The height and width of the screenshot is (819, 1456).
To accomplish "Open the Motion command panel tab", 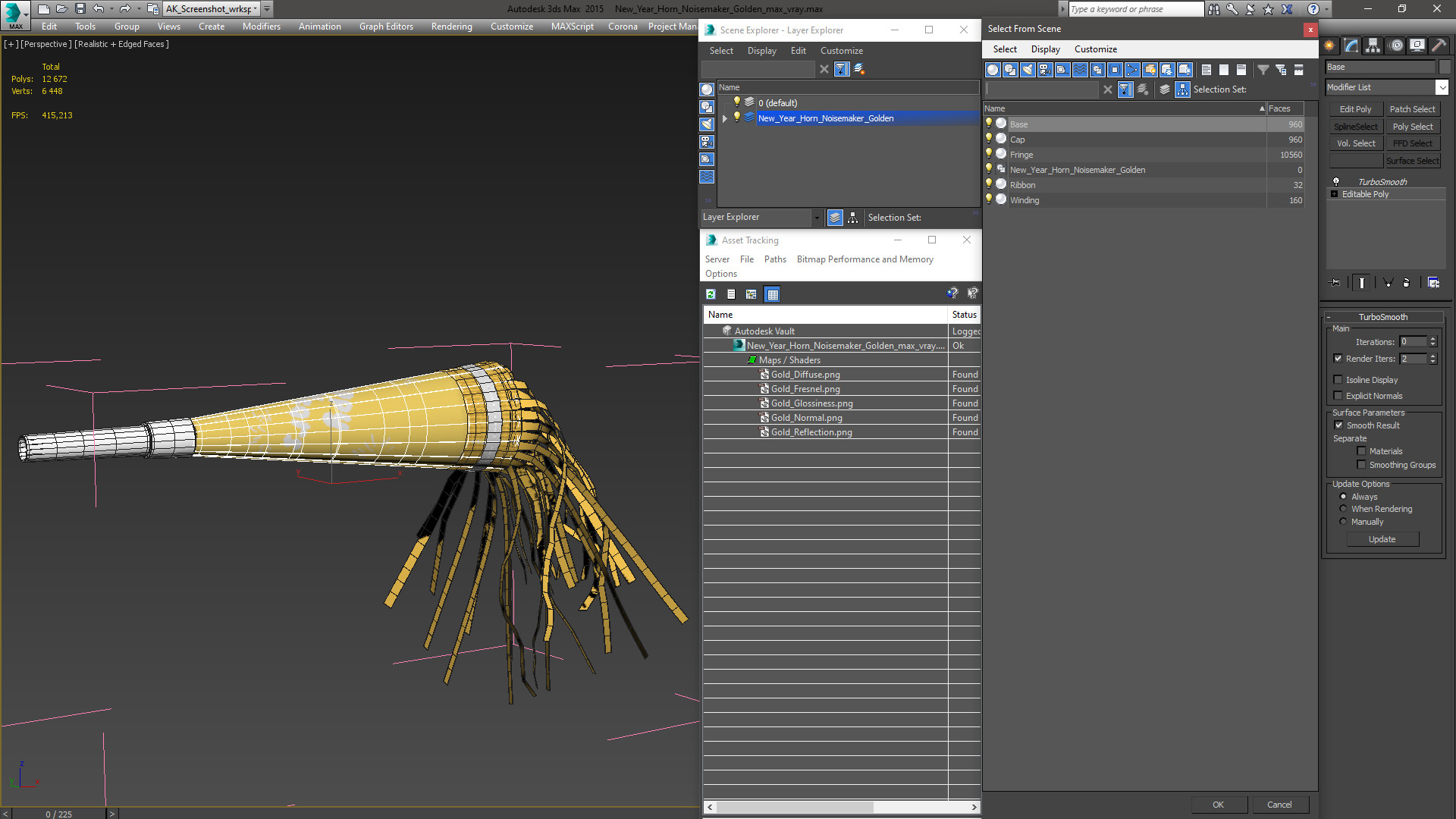I will coord(1396,45).
